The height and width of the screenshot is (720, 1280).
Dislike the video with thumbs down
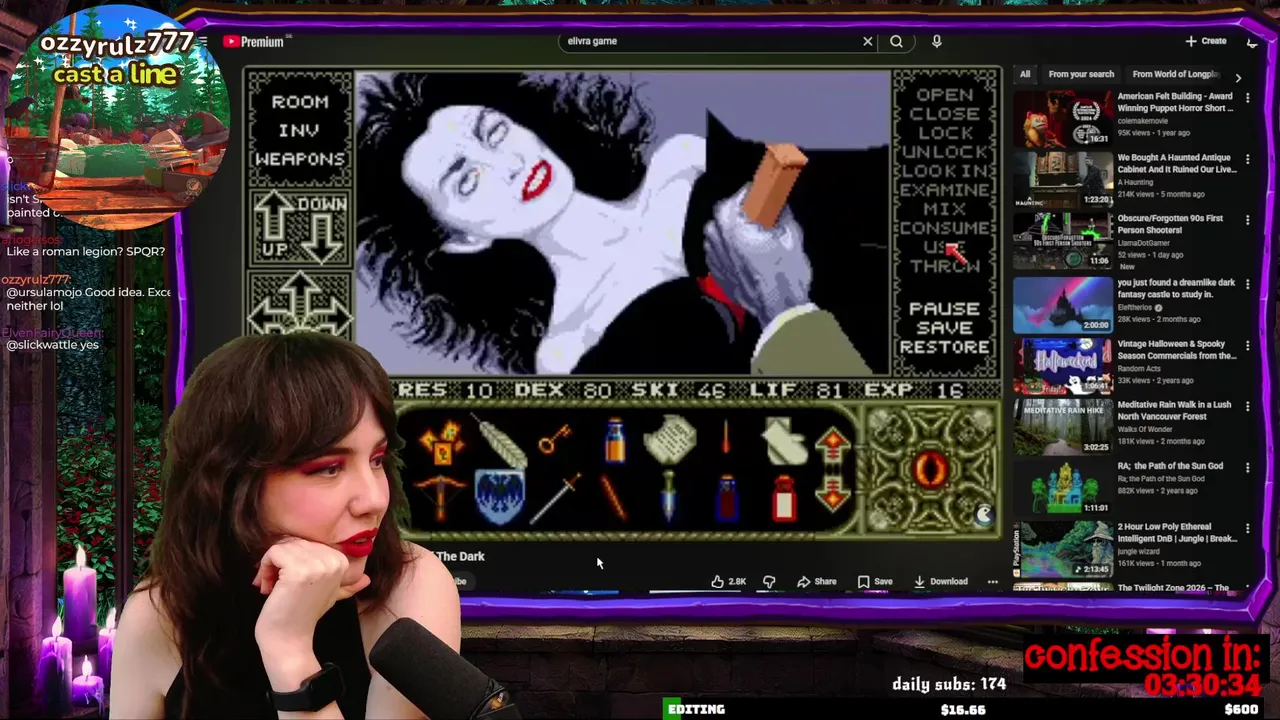(x=769, y=581)
